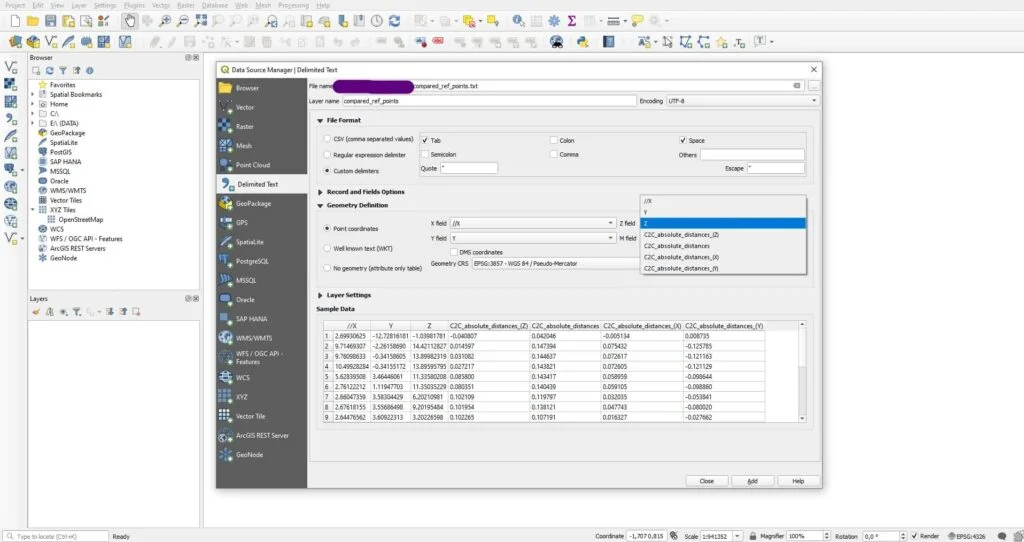Image resolution: width=1024 pixels, height=542 pixels.
Task: Check the Comma delimiter checkbox
Action: click(x=553, y=154)
